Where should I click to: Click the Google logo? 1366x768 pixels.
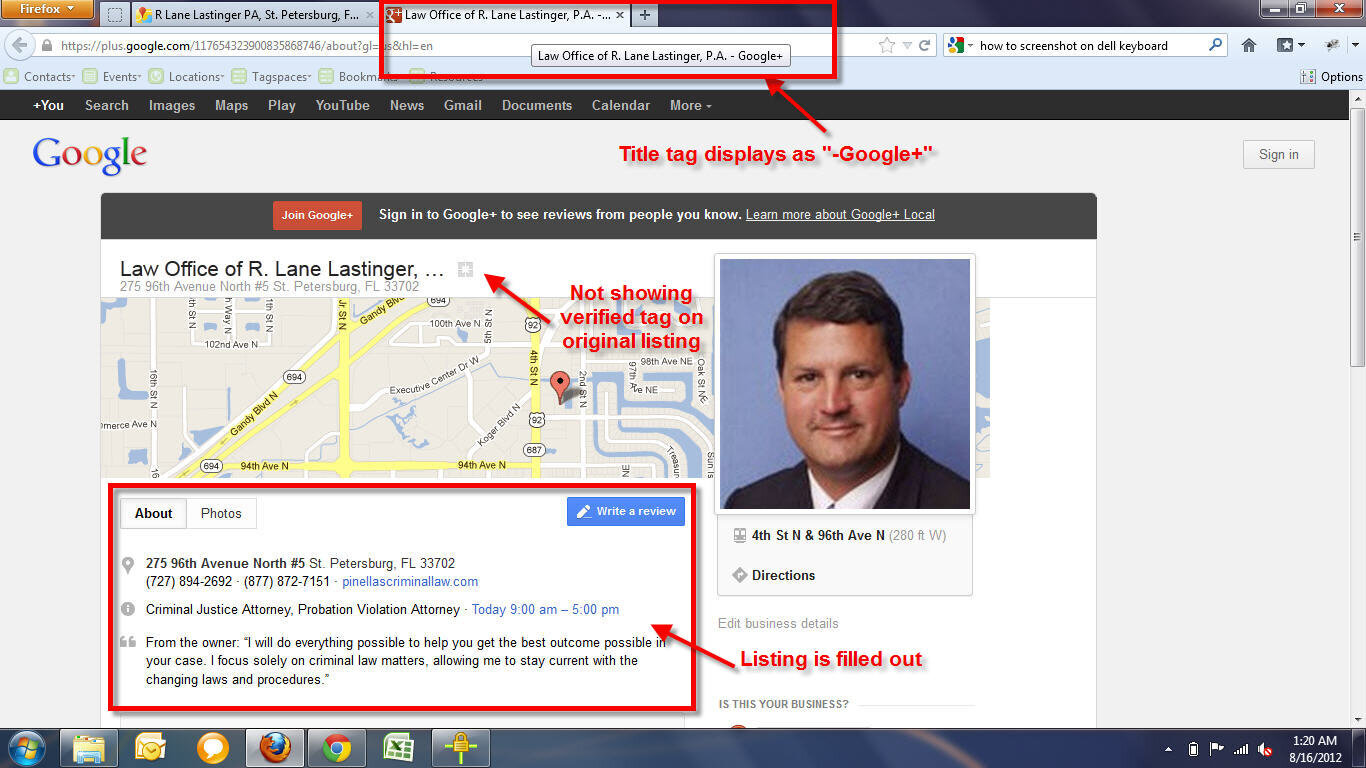click(90, 156)
